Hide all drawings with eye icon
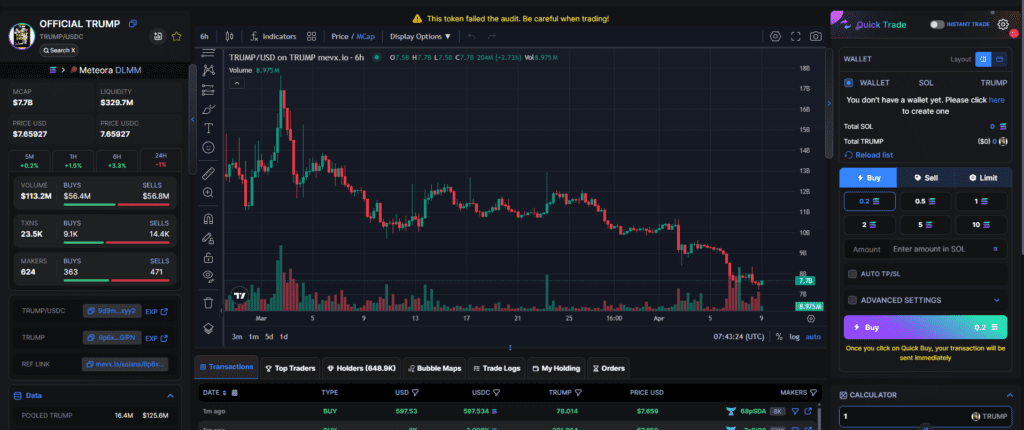This screenshot has height=430, width=1024. (x=208, y=276)
